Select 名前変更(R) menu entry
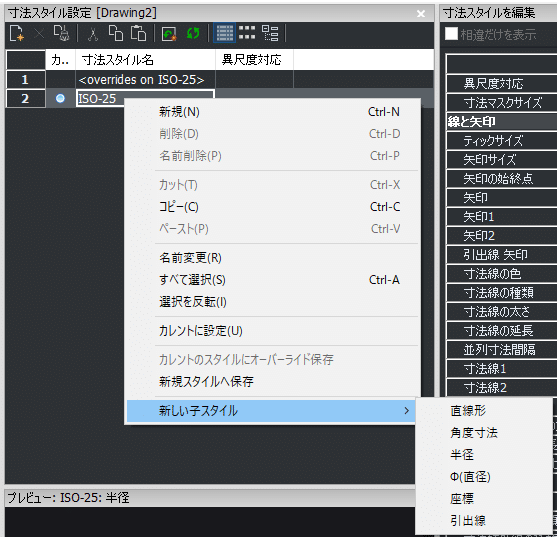 pos(273,258)
